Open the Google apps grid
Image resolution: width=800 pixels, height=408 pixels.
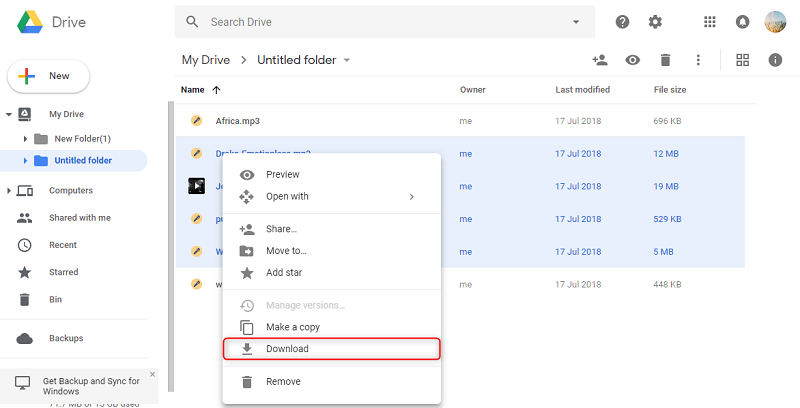pos(709,22)
